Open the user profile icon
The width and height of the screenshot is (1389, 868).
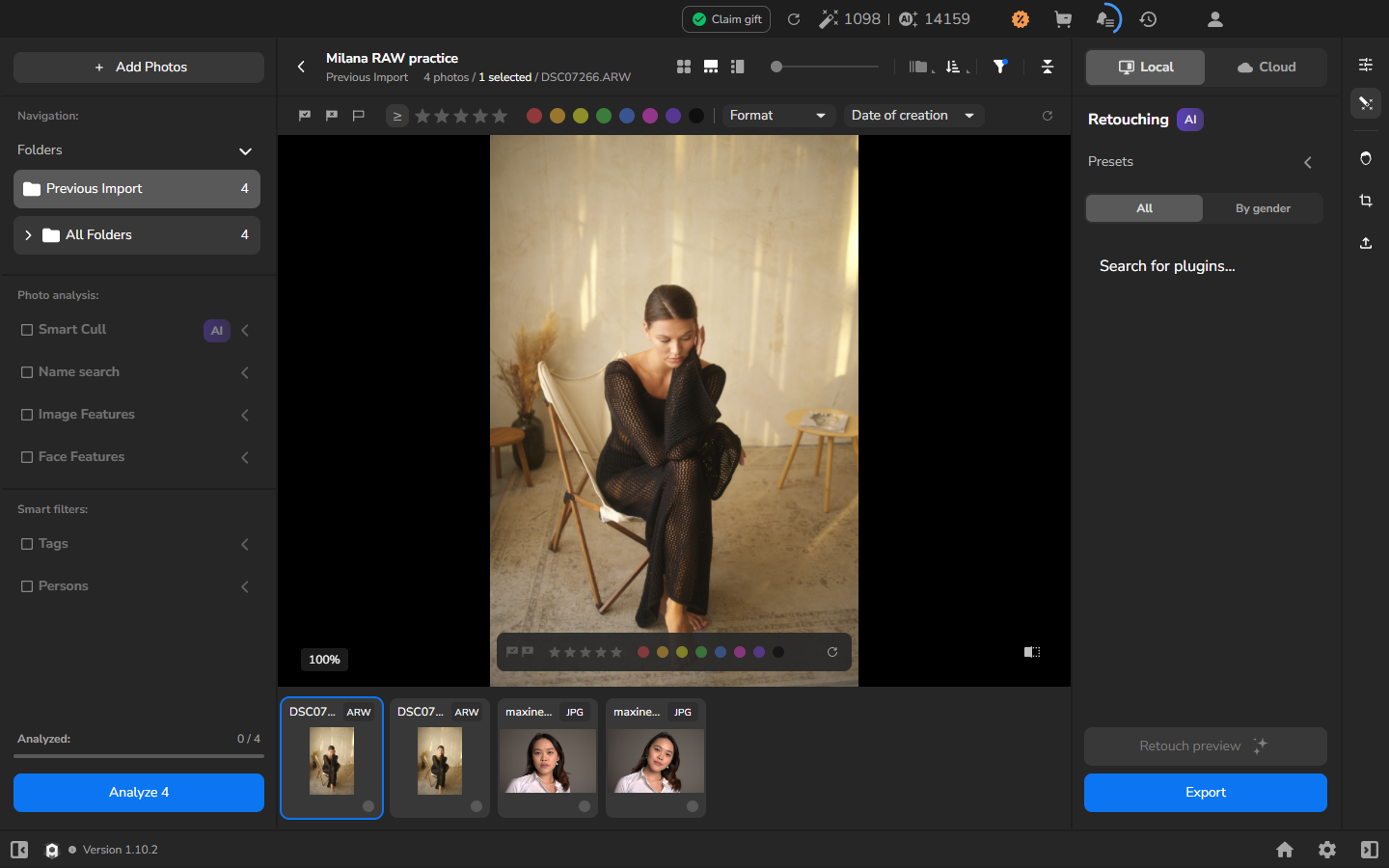[x=1215, y=19]
